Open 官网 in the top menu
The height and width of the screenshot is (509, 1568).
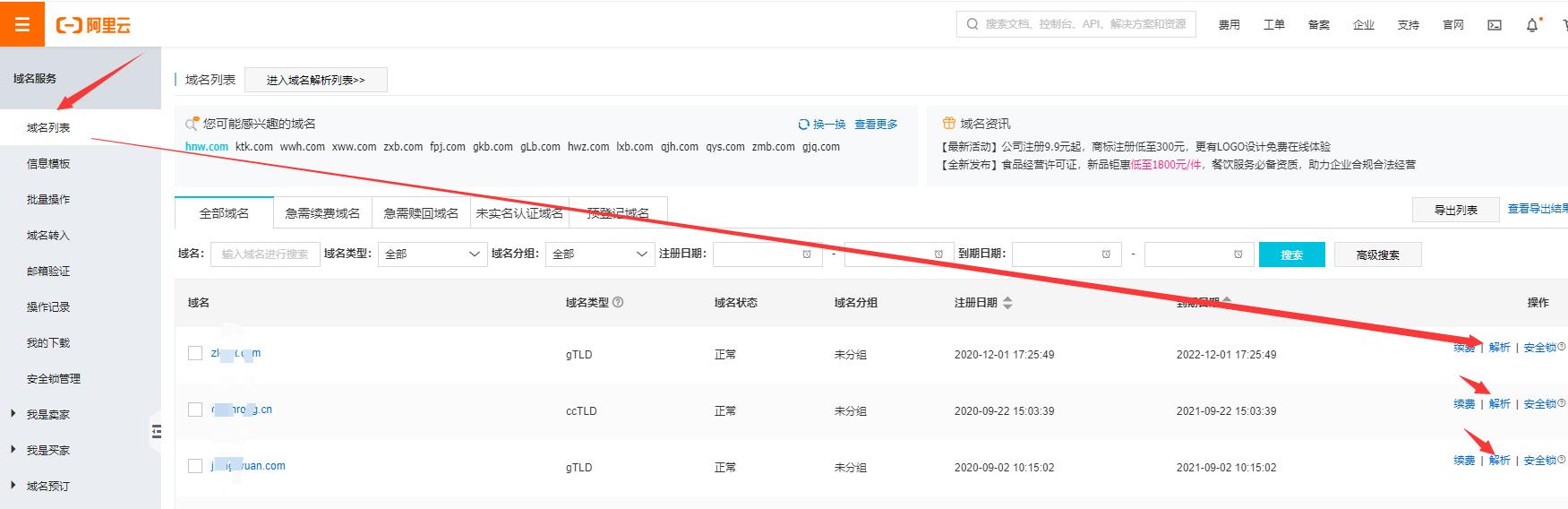(x=1452, y=25)
